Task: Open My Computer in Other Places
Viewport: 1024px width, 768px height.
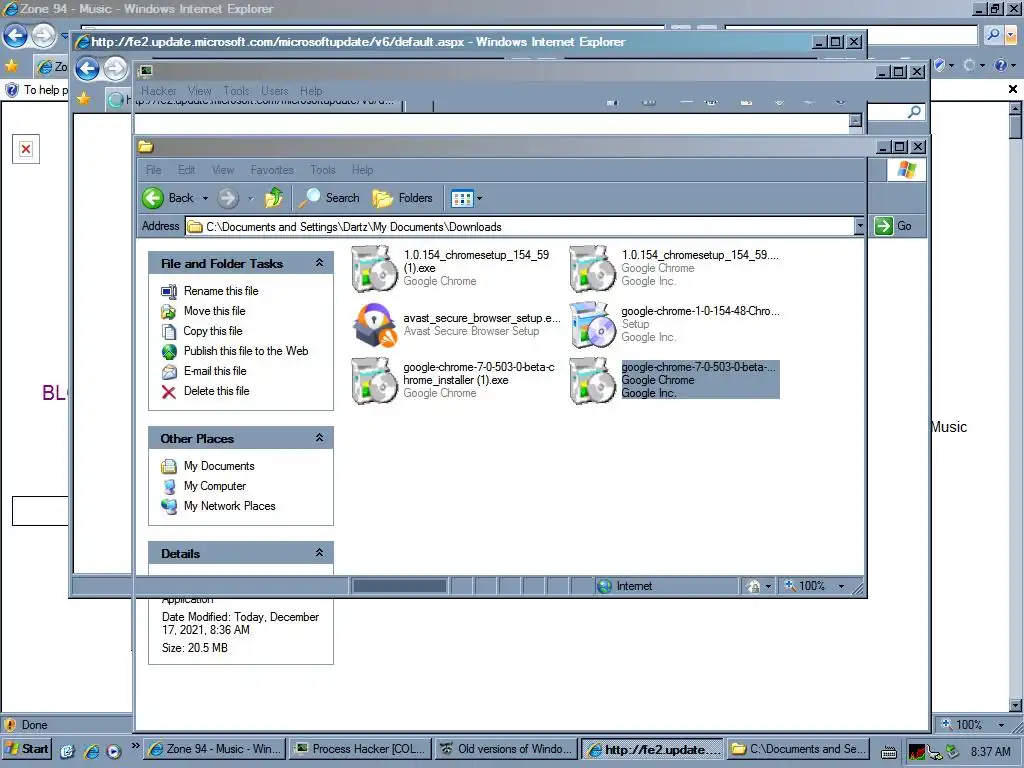Action: point(215,486)
